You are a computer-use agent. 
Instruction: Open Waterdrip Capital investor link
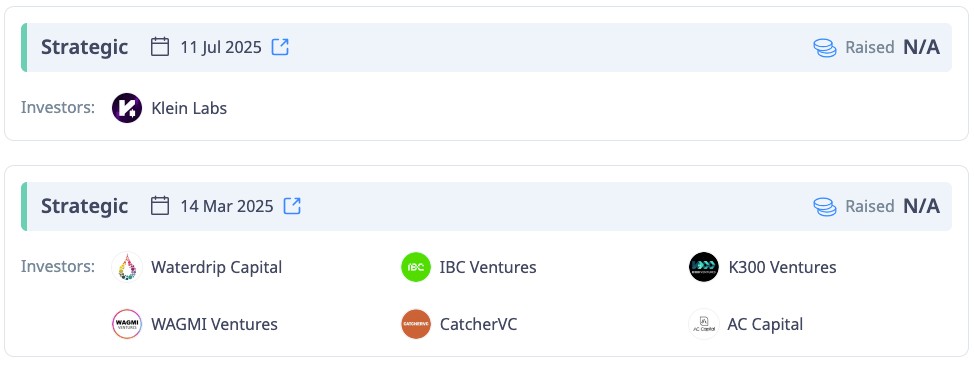216,268
